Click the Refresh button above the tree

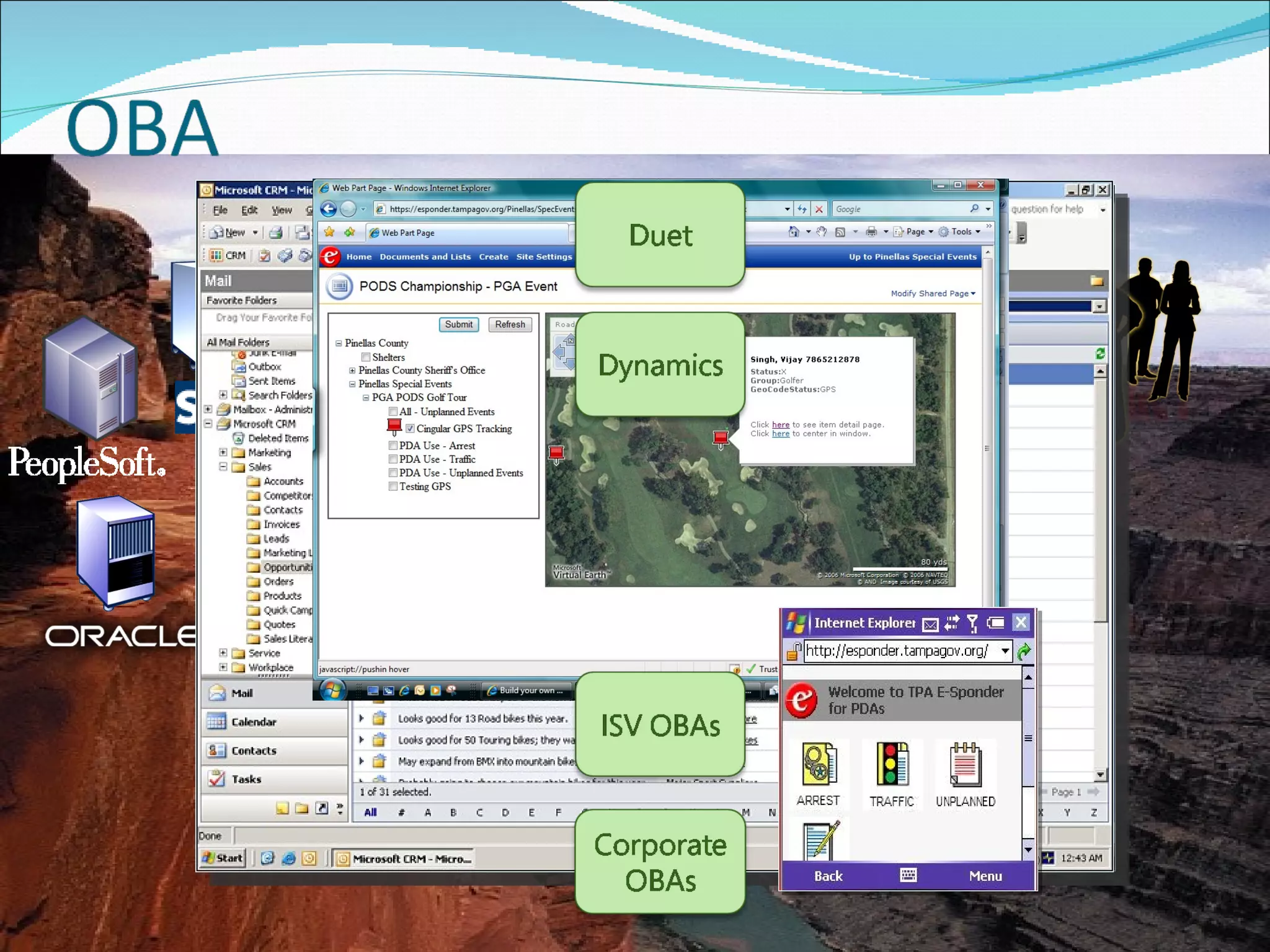(510, 324)
